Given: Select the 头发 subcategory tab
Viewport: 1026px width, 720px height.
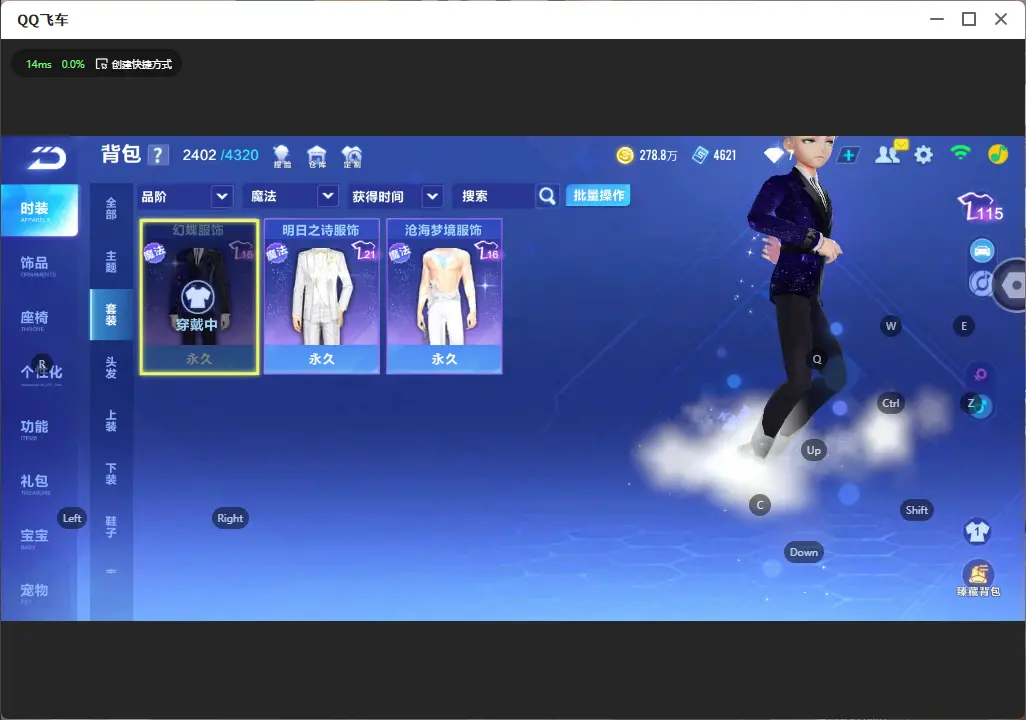Looking at the screenshot, I should click(111, 368).
